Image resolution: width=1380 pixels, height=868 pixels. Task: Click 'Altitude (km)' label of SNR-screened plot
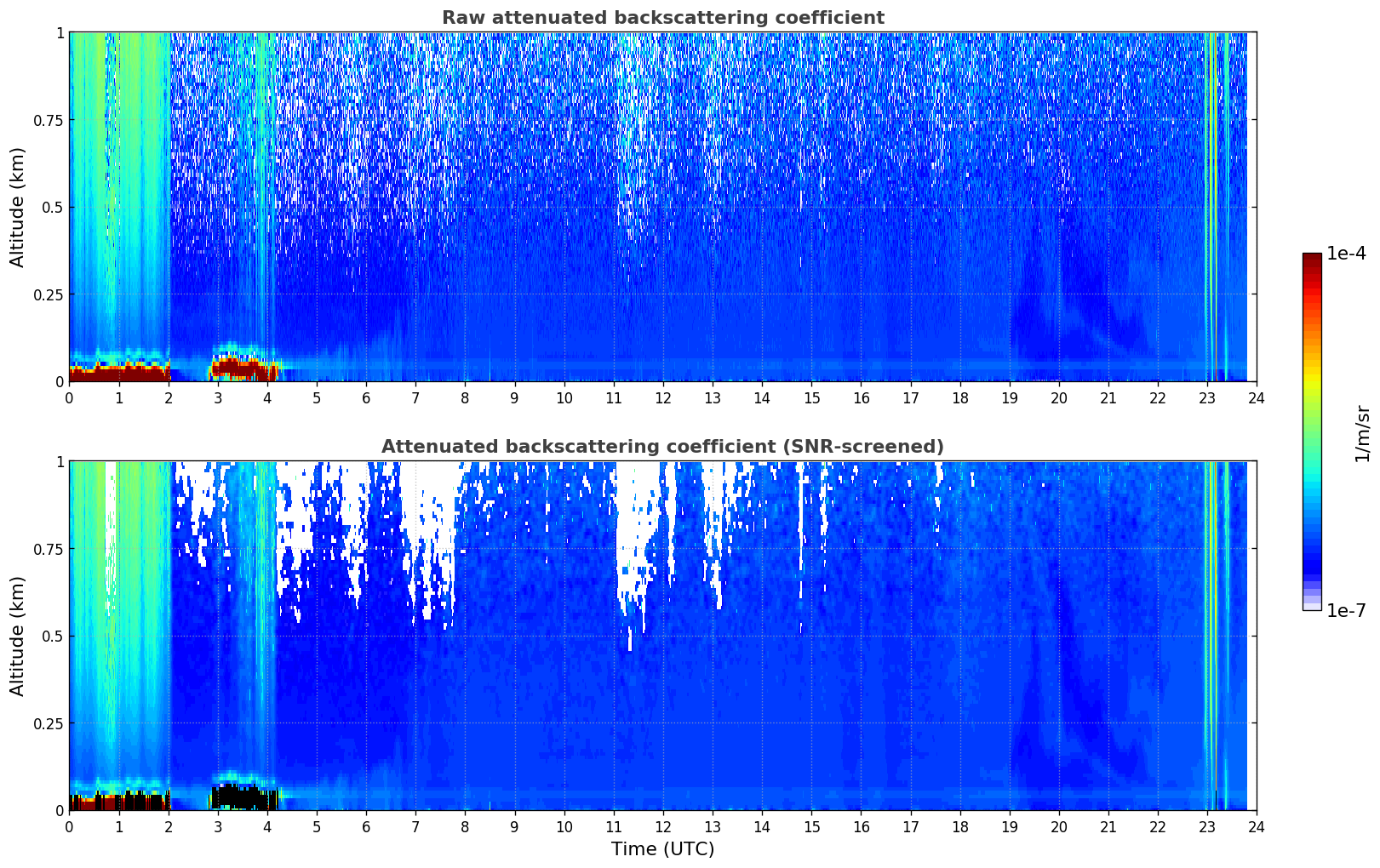coord(18,636)
